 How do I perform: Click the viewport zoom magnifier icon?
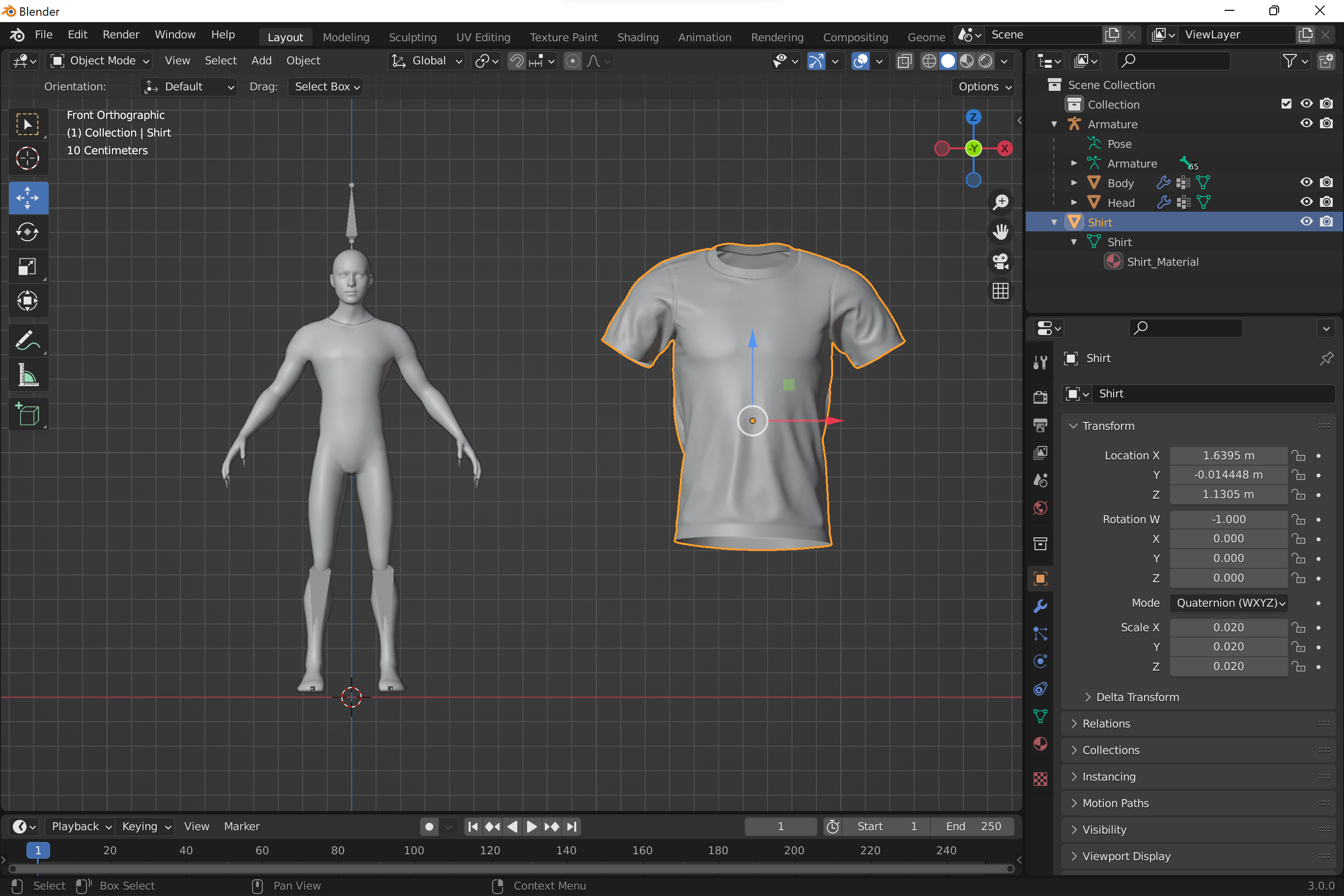click(1001, 202)
